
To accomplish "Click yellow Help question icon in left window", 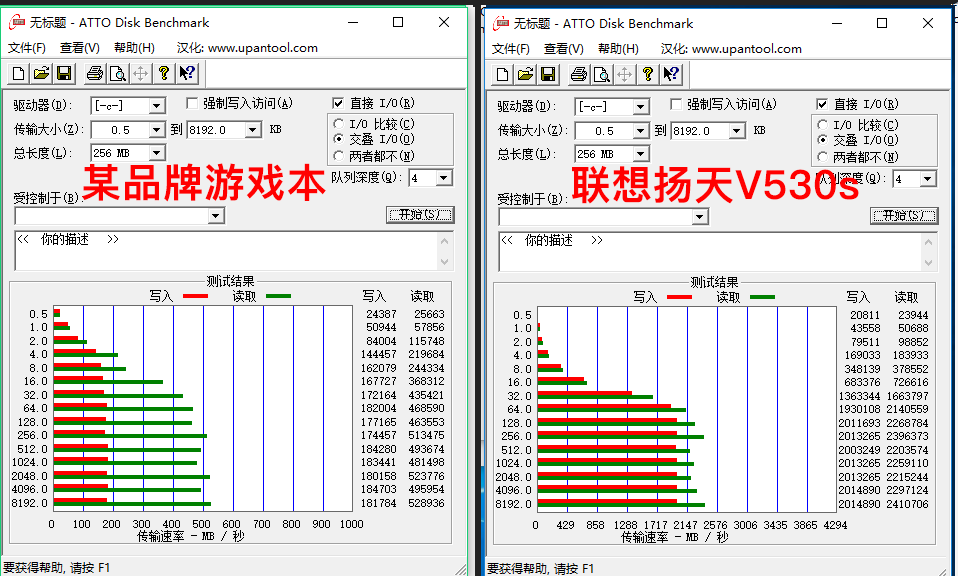I will click(163, 74).
